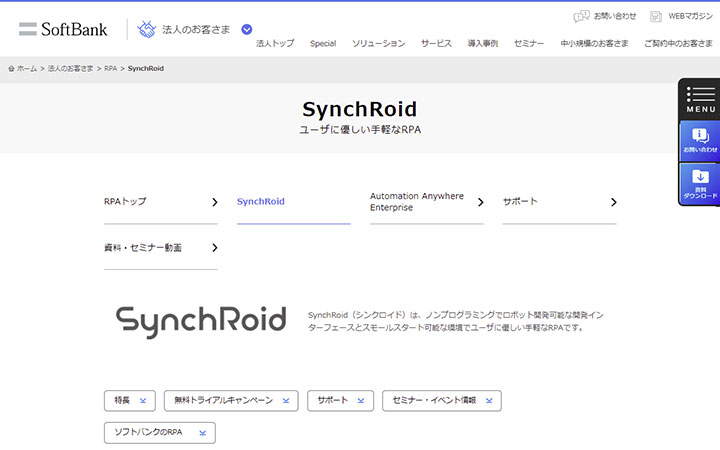Select the RPAトップ tab
This screenshot has height=450, width=720.
[x=161, y=202]
